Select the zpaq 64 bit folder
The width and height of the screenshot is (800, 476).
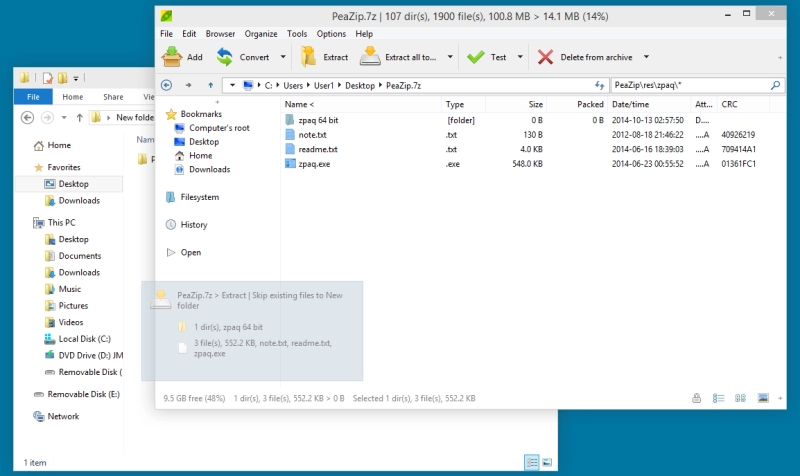coord(318,120)
